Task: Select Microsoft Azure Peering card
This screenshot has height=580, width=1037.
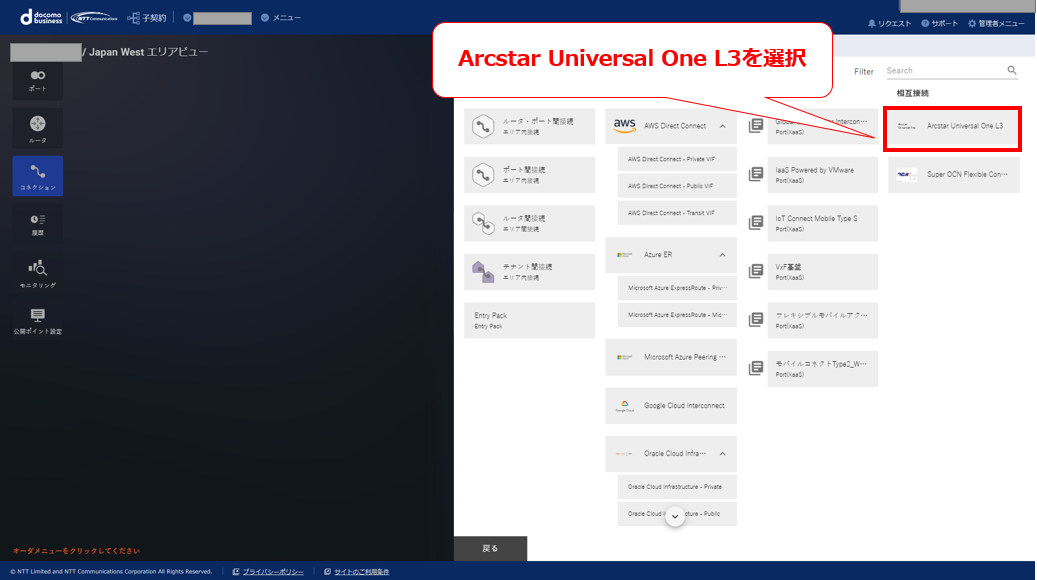Action: point(671,357)
